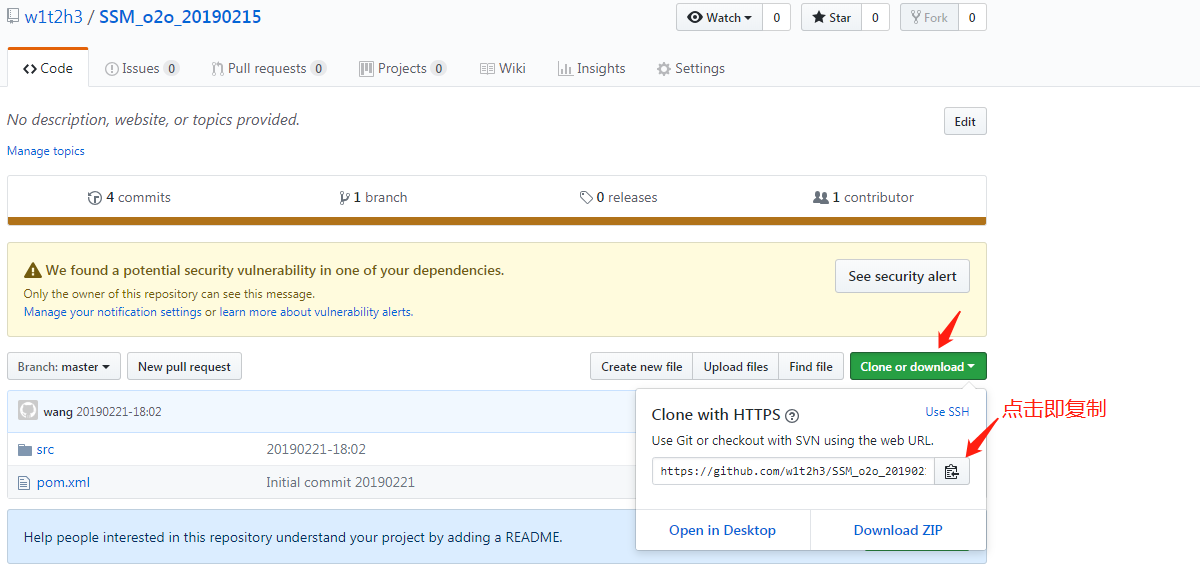The width and height of the screenshot is (1200, 570).
Task: Open learn more about vulnerability alerts link
Action: 316,312
